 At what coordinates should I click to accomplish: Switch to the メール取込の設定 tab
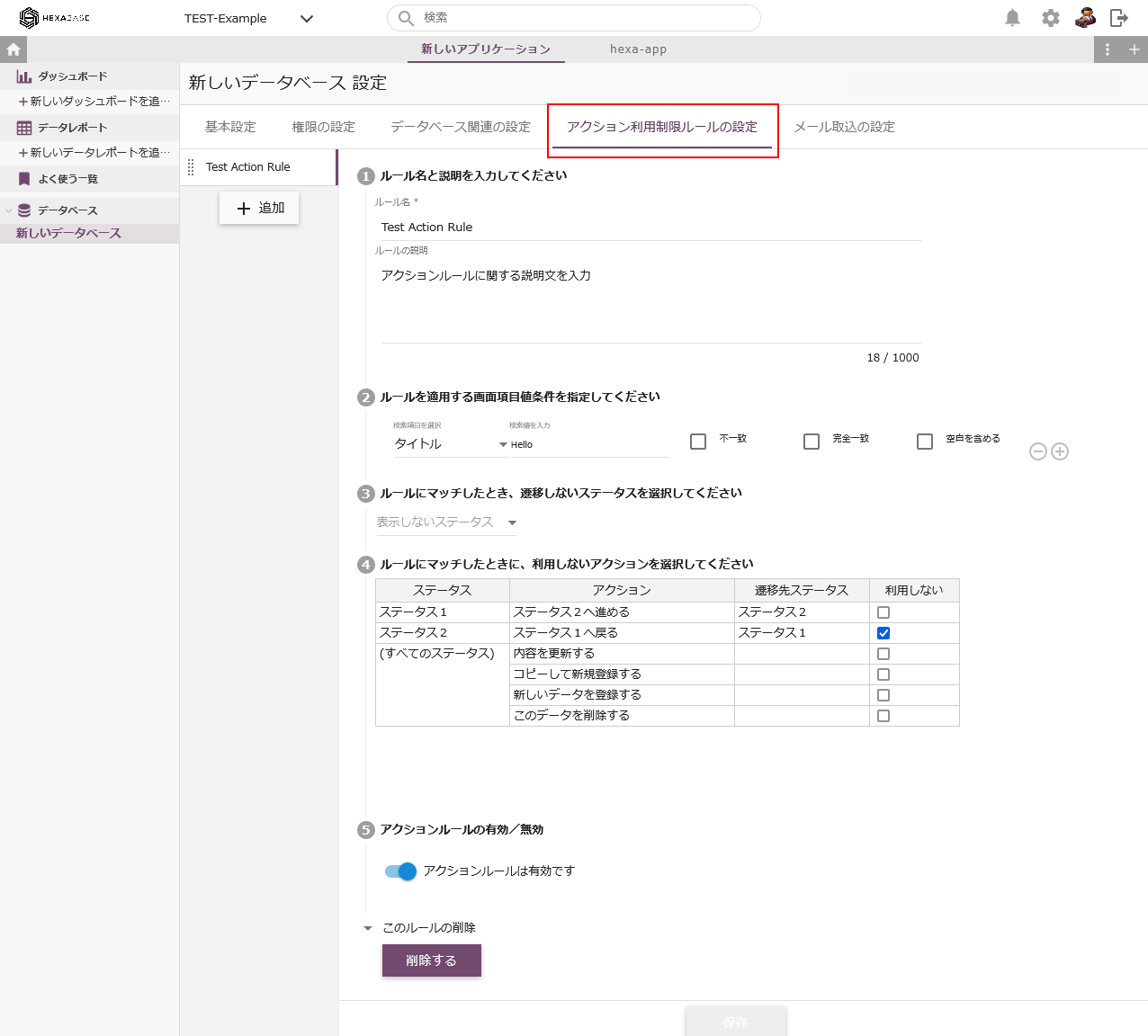point(844,127)
